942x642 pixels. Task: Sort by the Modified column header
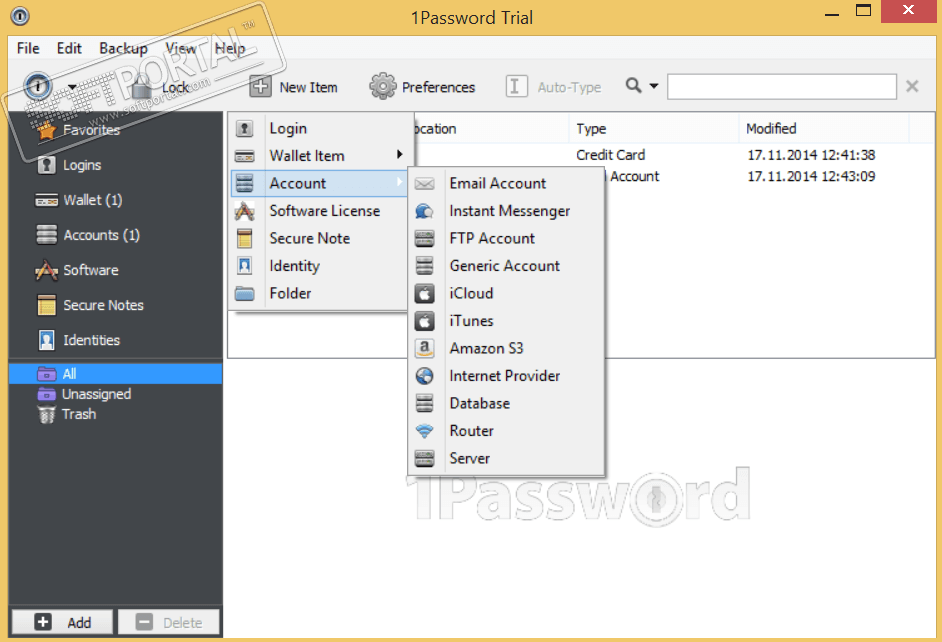pos(824,129)
